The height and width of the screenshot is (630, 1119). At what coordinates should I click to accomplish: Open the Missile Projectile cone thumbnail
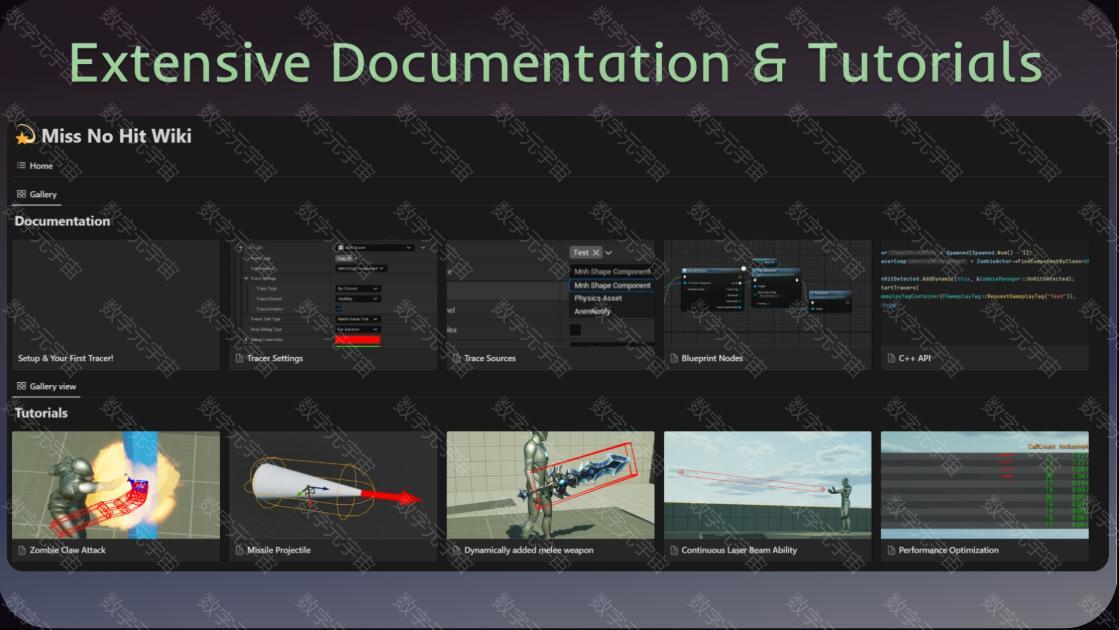tap(333, 484)
